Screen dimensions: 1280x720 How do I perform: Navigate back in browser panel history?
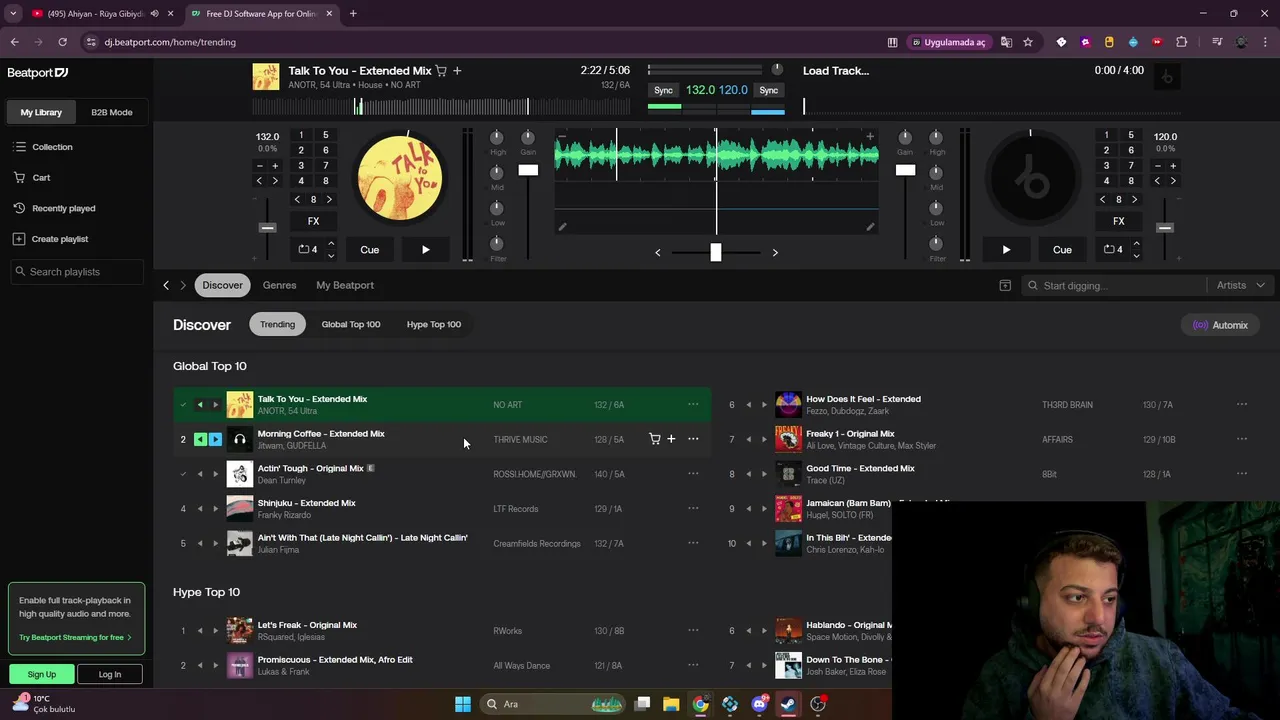166,285
